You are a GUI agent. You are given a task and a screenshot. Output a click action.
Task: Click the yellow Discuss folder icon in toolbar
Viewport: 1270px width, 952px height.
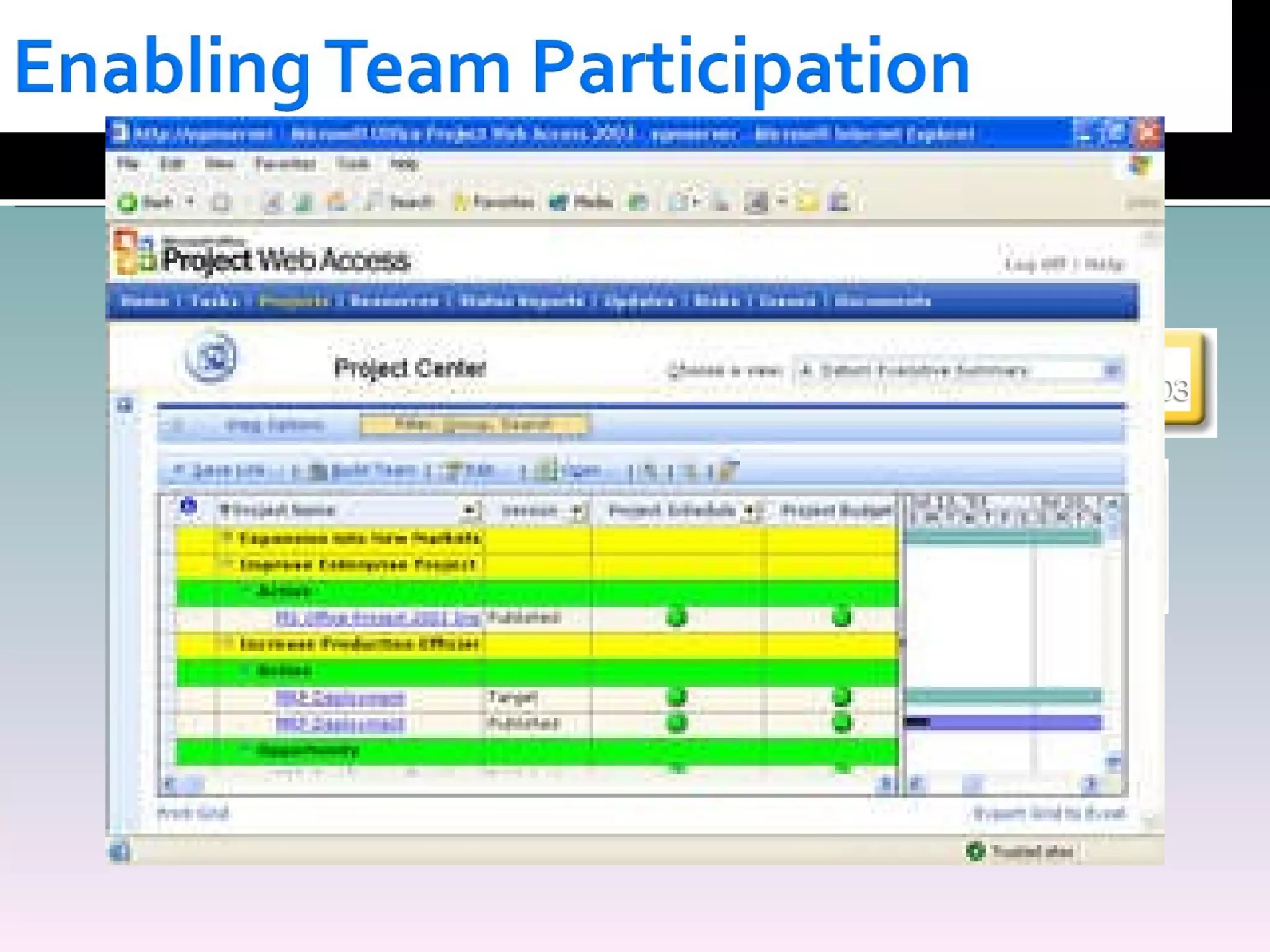[806, 202]
